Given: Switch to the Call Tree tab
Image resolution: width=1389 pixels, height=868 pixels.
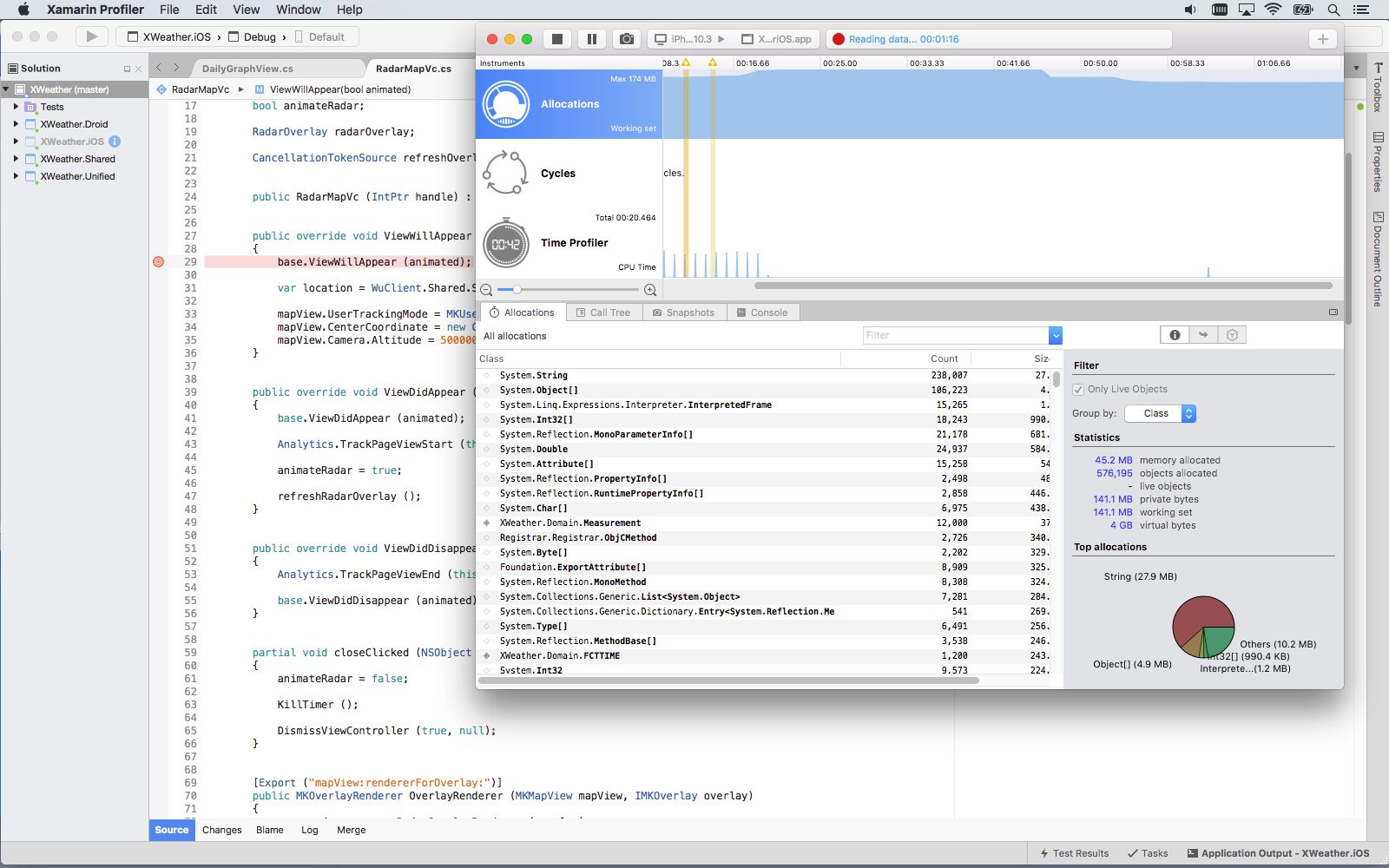Looking at the screenshot, I should pyautogui.click(x=604, y=312).
